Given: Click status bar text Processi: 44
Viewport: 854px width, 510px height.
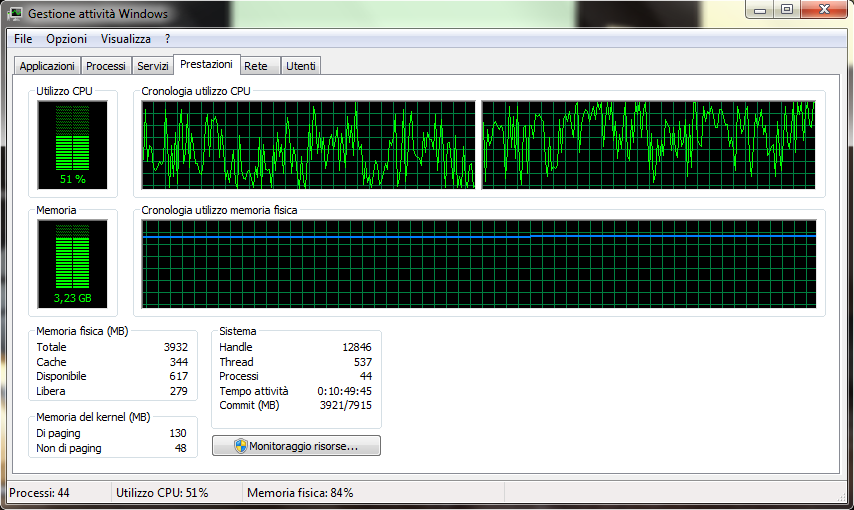Looking at the screenshot, I should click(x=39, y=493).
